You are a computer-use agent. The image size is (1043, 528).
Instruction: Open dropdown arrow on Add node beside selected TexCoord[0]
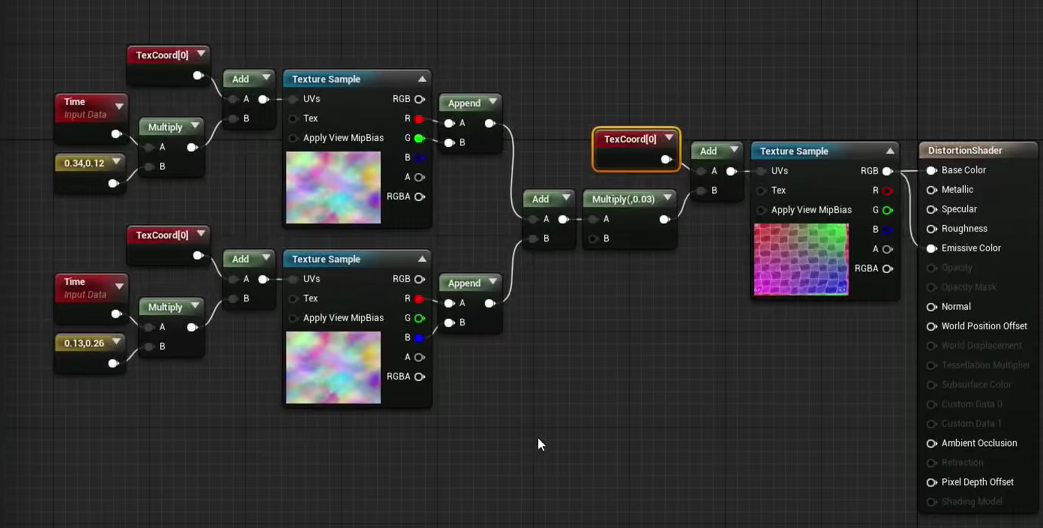[734, 150]
